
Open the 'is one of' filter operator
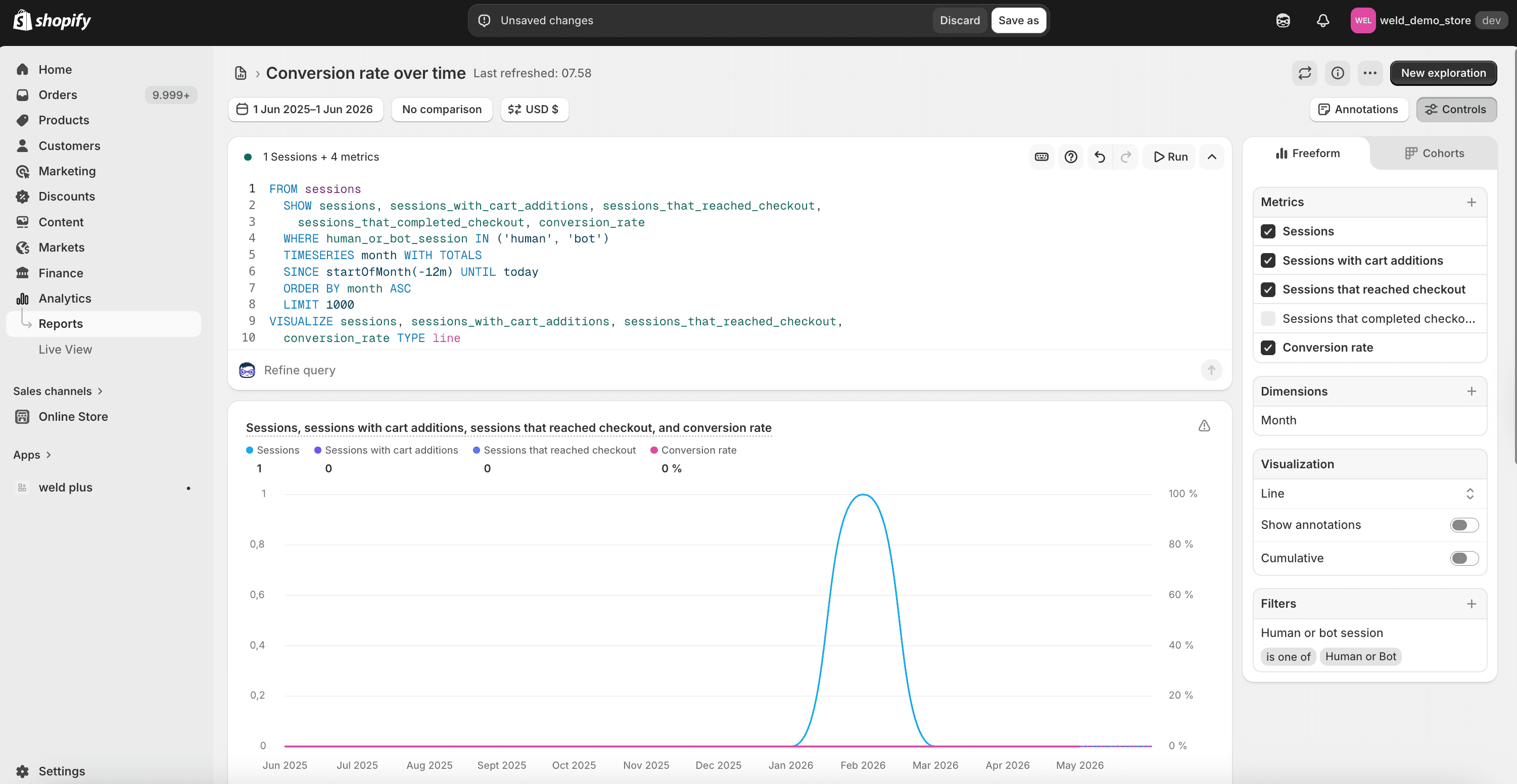(1288, 657)
